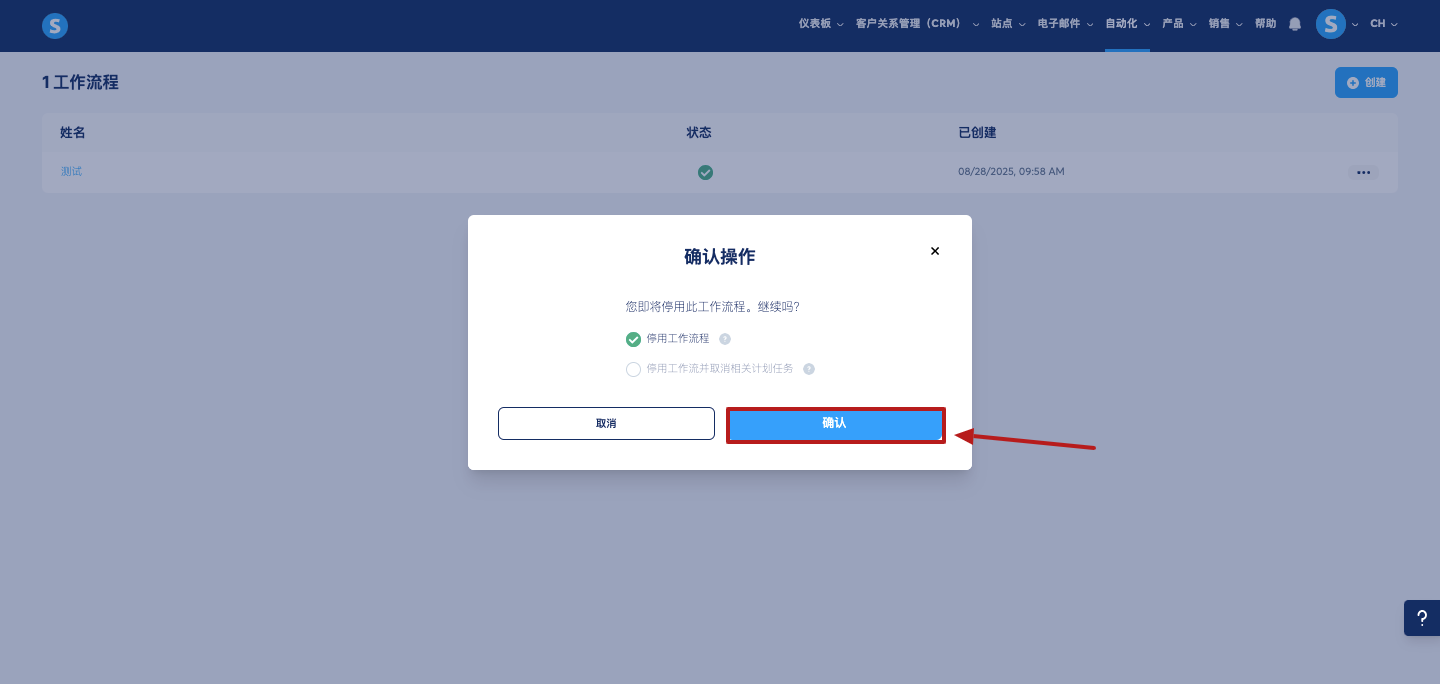This screenshot has height=684, width=1440.
Task: Open the three-dot menu for 测试 workflow
Action: [x=1363, y=172]
